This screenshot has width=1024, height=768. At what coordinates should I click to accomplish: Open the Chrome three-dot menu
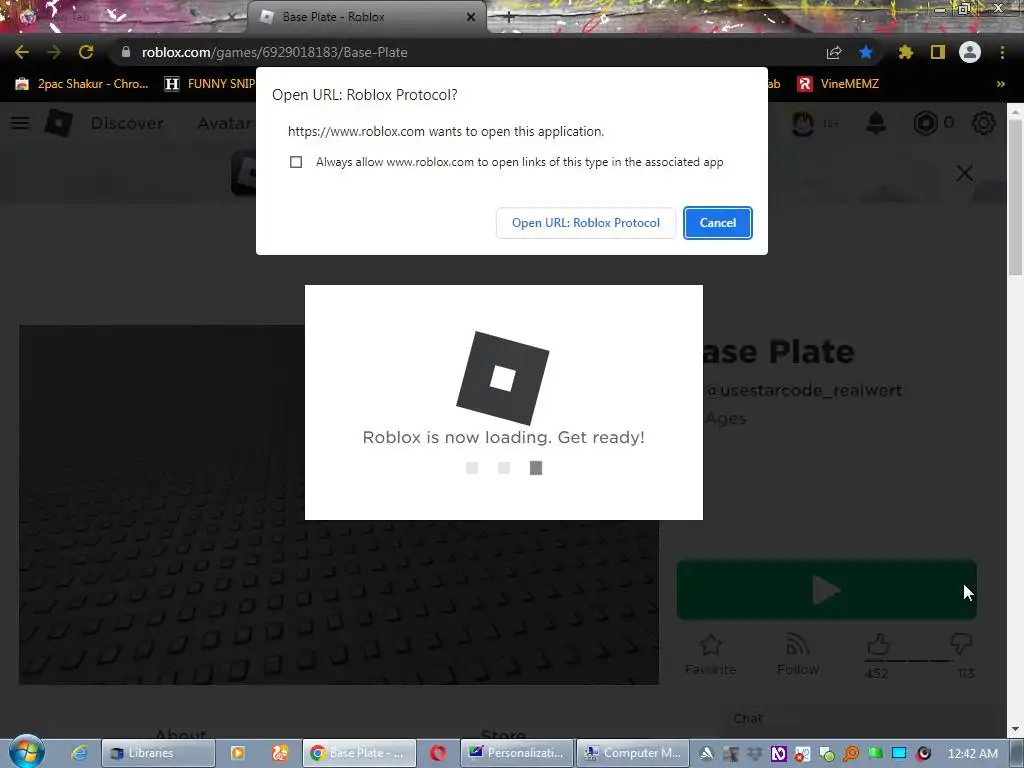1002,52
